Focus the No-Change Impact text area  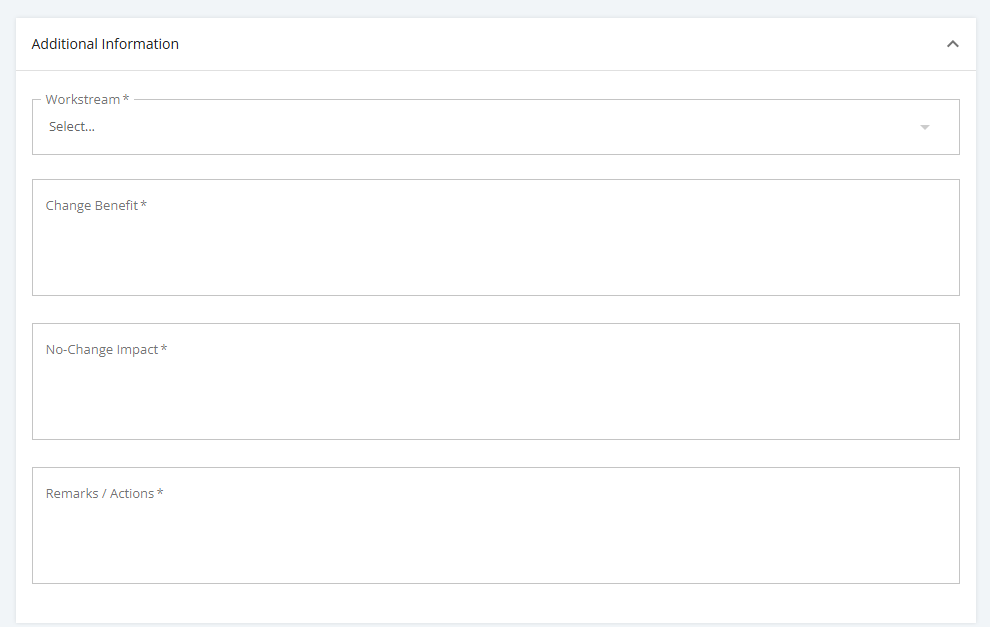click(496, 381)
